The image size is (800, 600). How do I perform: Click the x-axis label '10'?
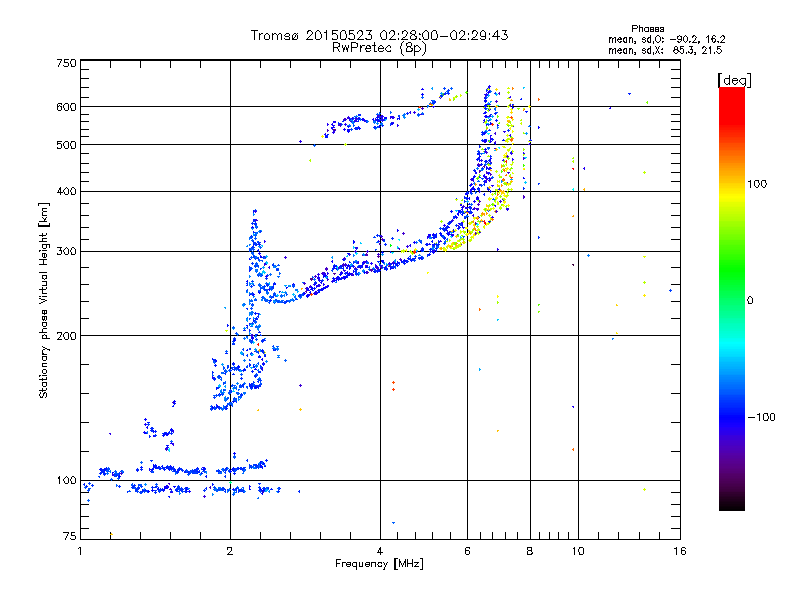[578, 551]
